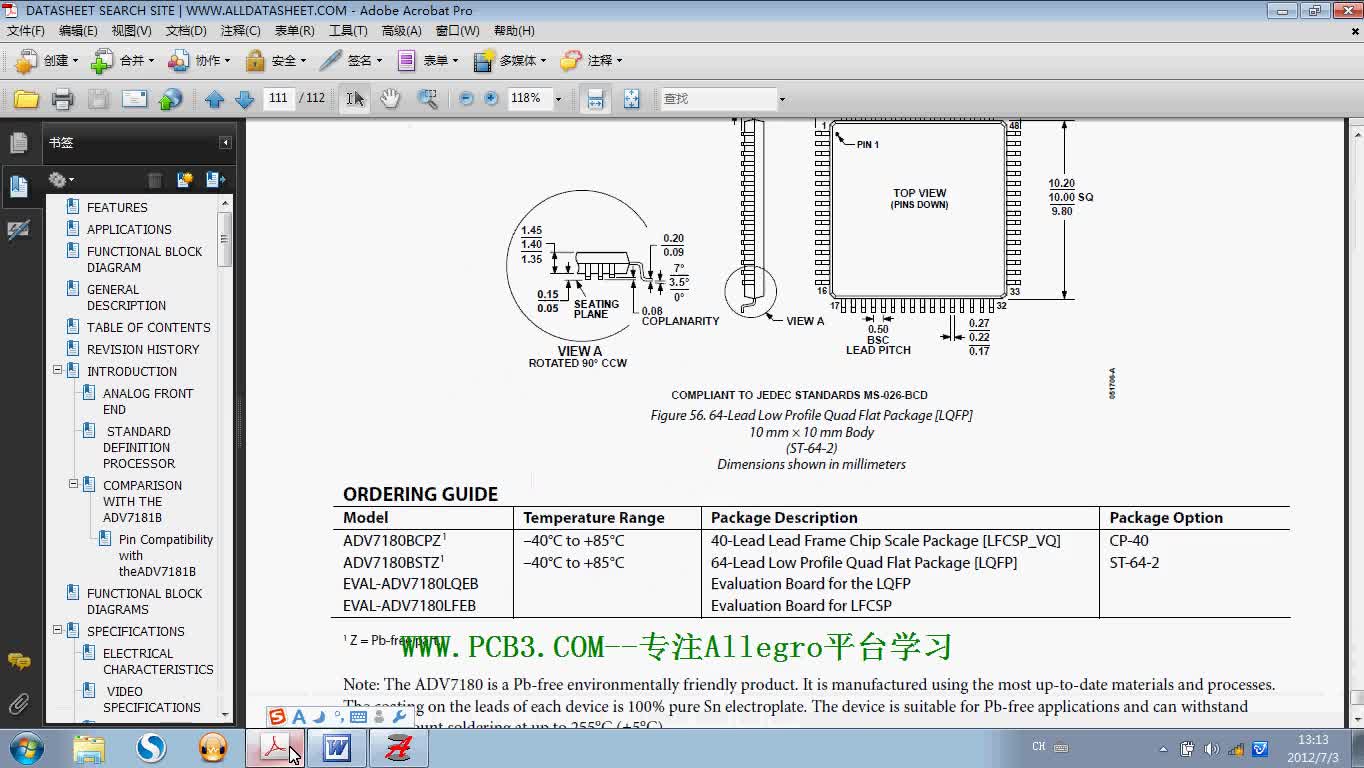Open the Multimedia (多媒体) toolbar menu

[x=510, y=61]
